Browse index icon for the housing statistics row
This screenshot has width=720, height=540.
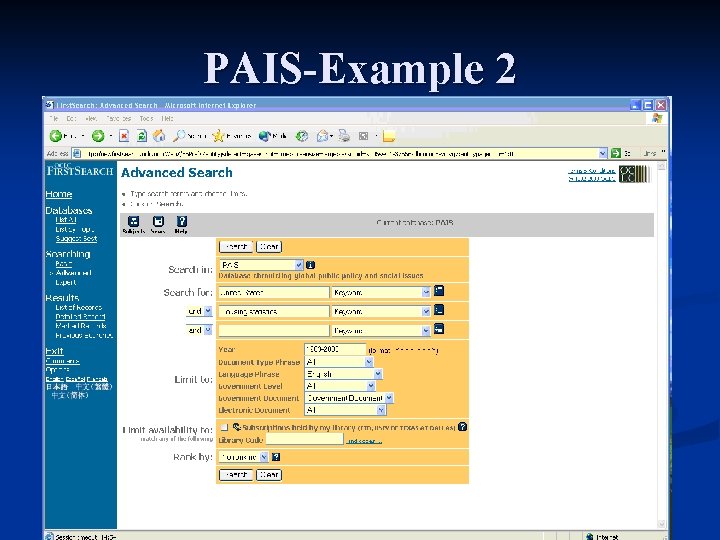(x=439, y=309)
